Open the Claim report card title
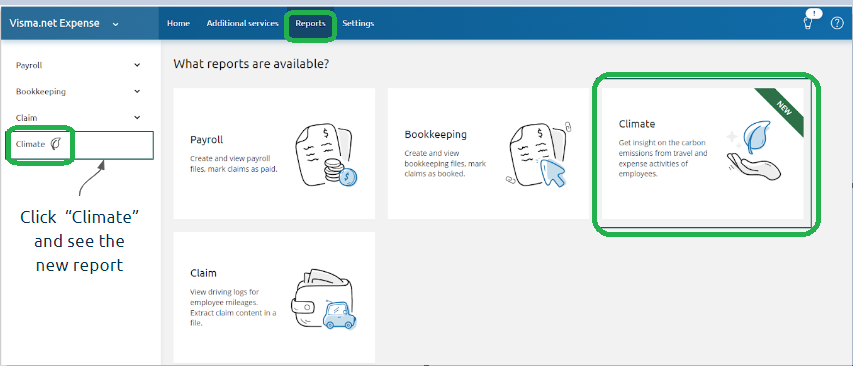This screenshot has width=853, height=366. pyautogui.click(x=203, y=273)
